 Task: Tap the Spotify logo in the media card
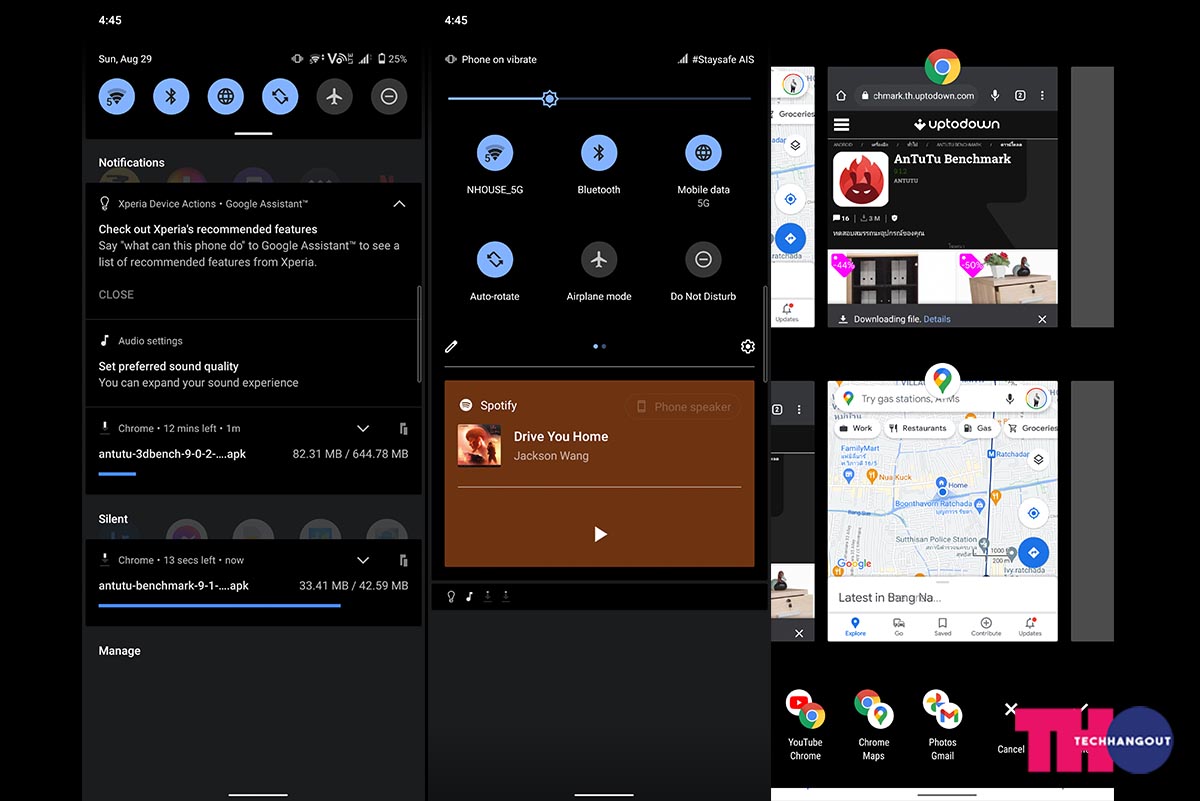(x=465, y=405)
